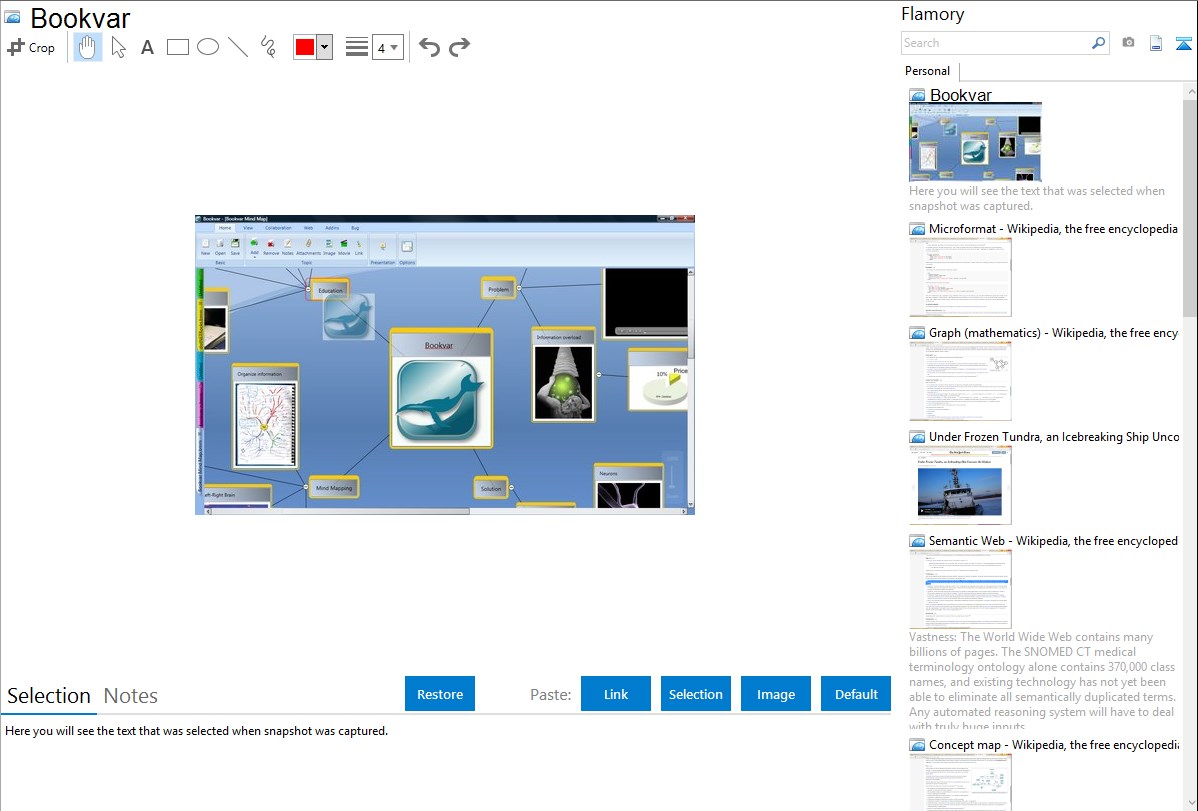Paste as Image
The width and height of the screenshot is (1198, 811).
pyautogui.click(x=776, y=694)
